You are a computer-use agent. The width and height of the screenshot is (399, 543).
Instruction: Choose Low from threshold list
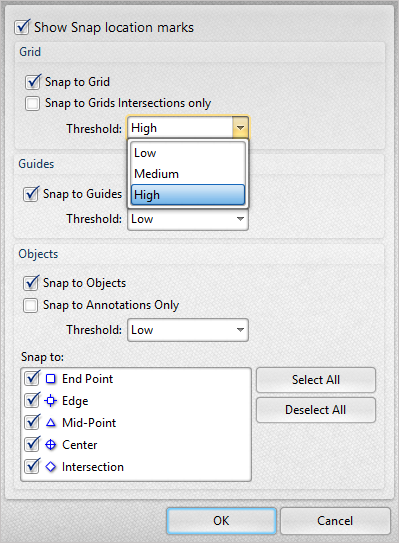(188, 153)
